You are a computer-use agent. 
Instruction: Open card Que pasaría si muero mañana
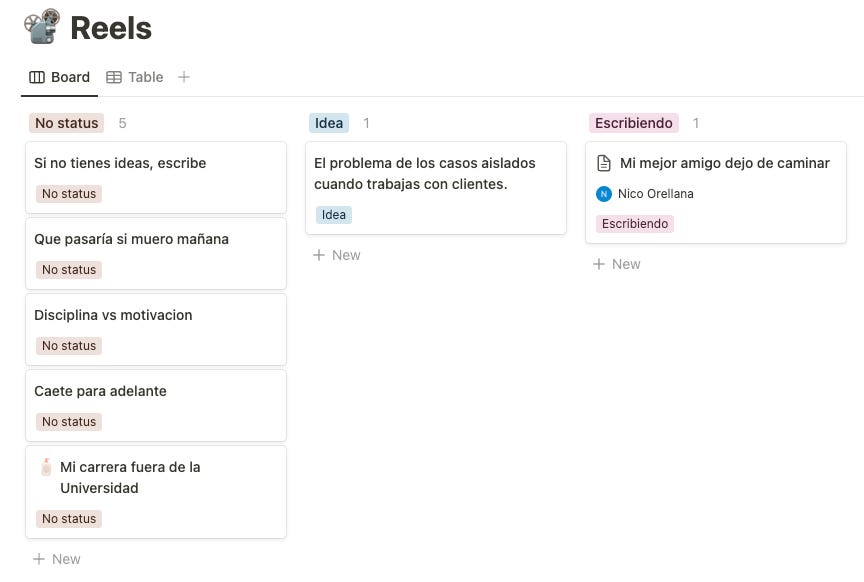tap(156, 254)
